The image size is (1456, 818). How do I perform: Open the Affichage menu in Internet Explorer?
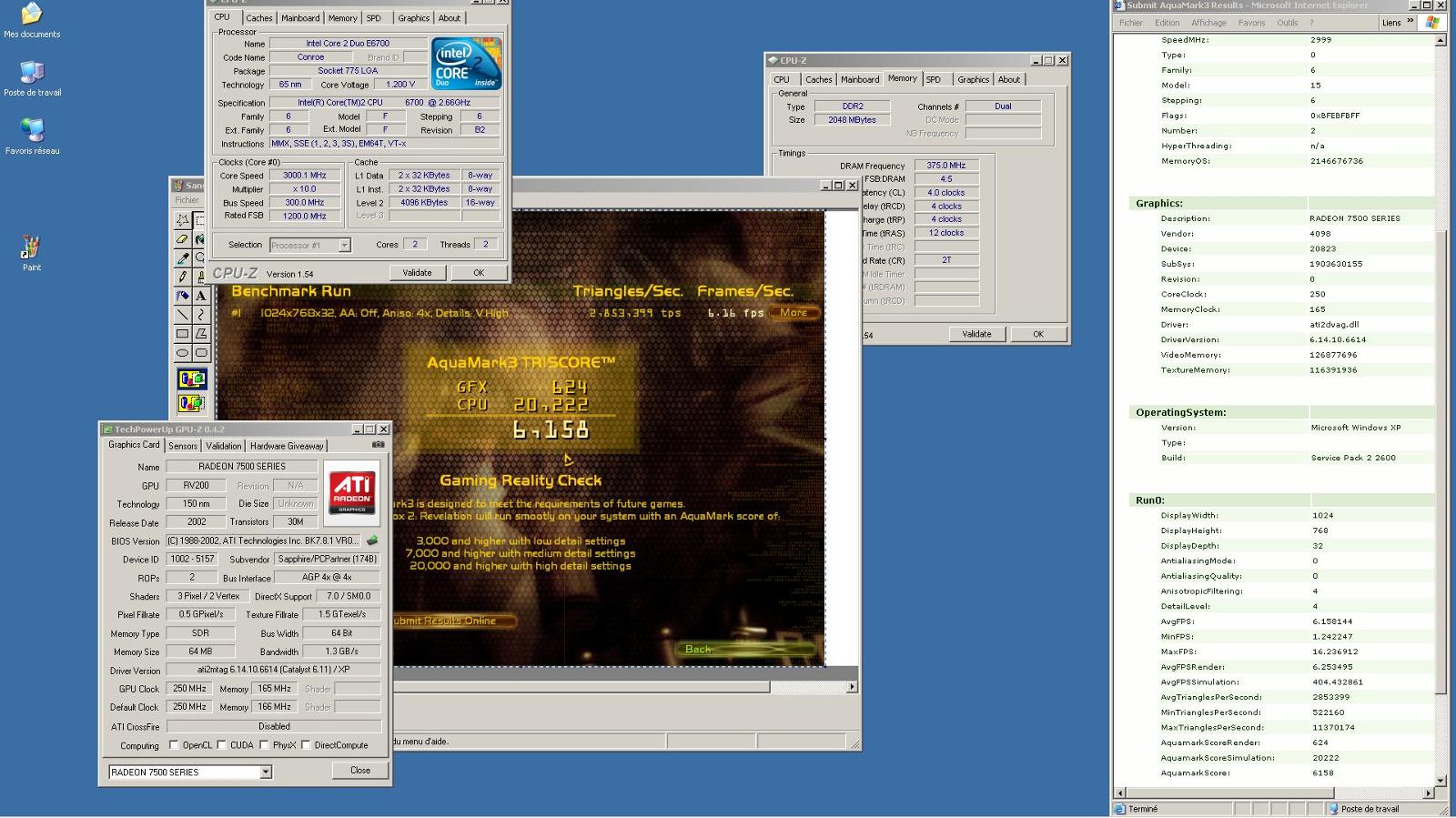click(1208, 23)
